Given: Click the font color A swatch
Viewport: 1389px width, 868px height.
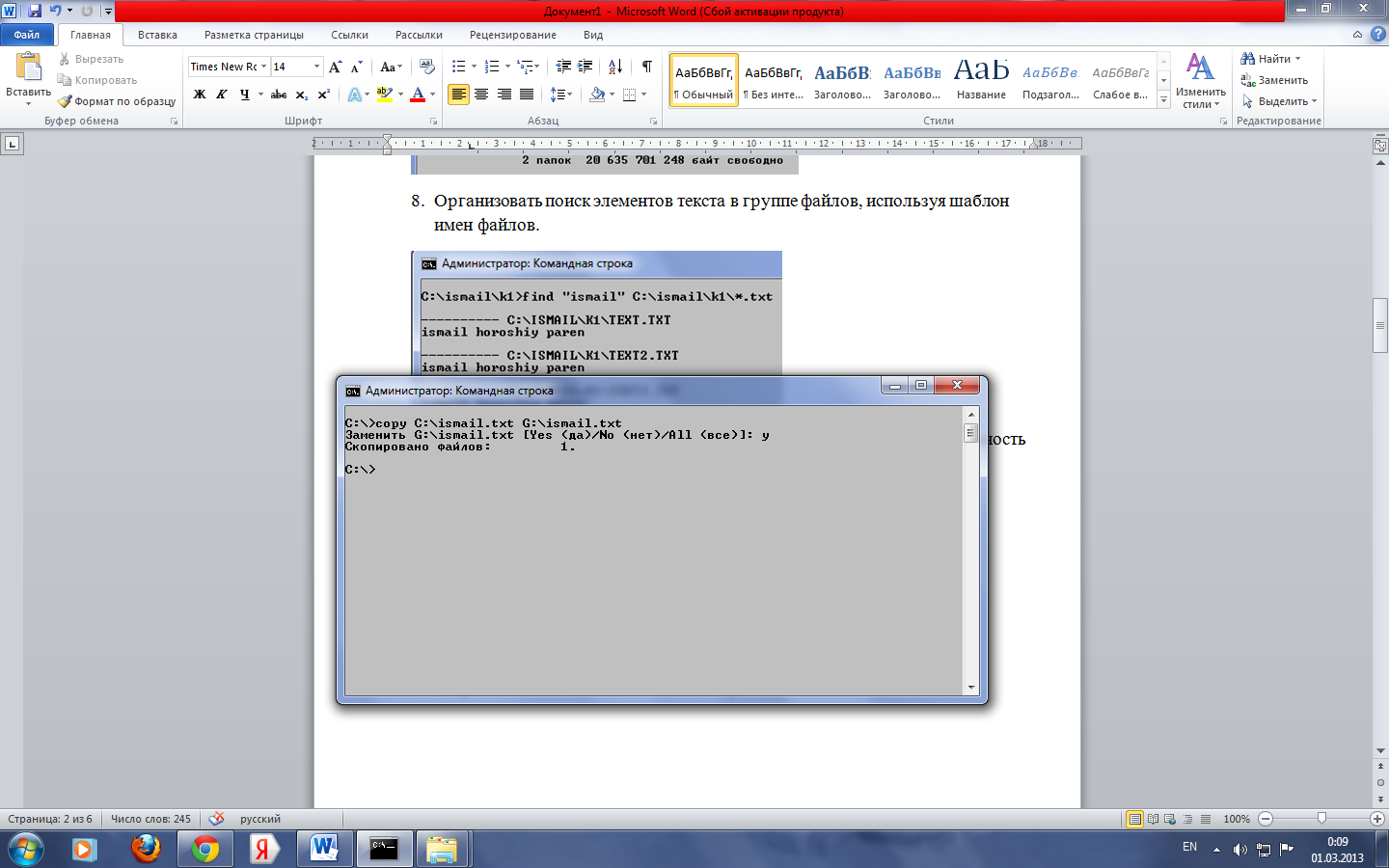Looking at the screenshot, I should coord(418,95).
